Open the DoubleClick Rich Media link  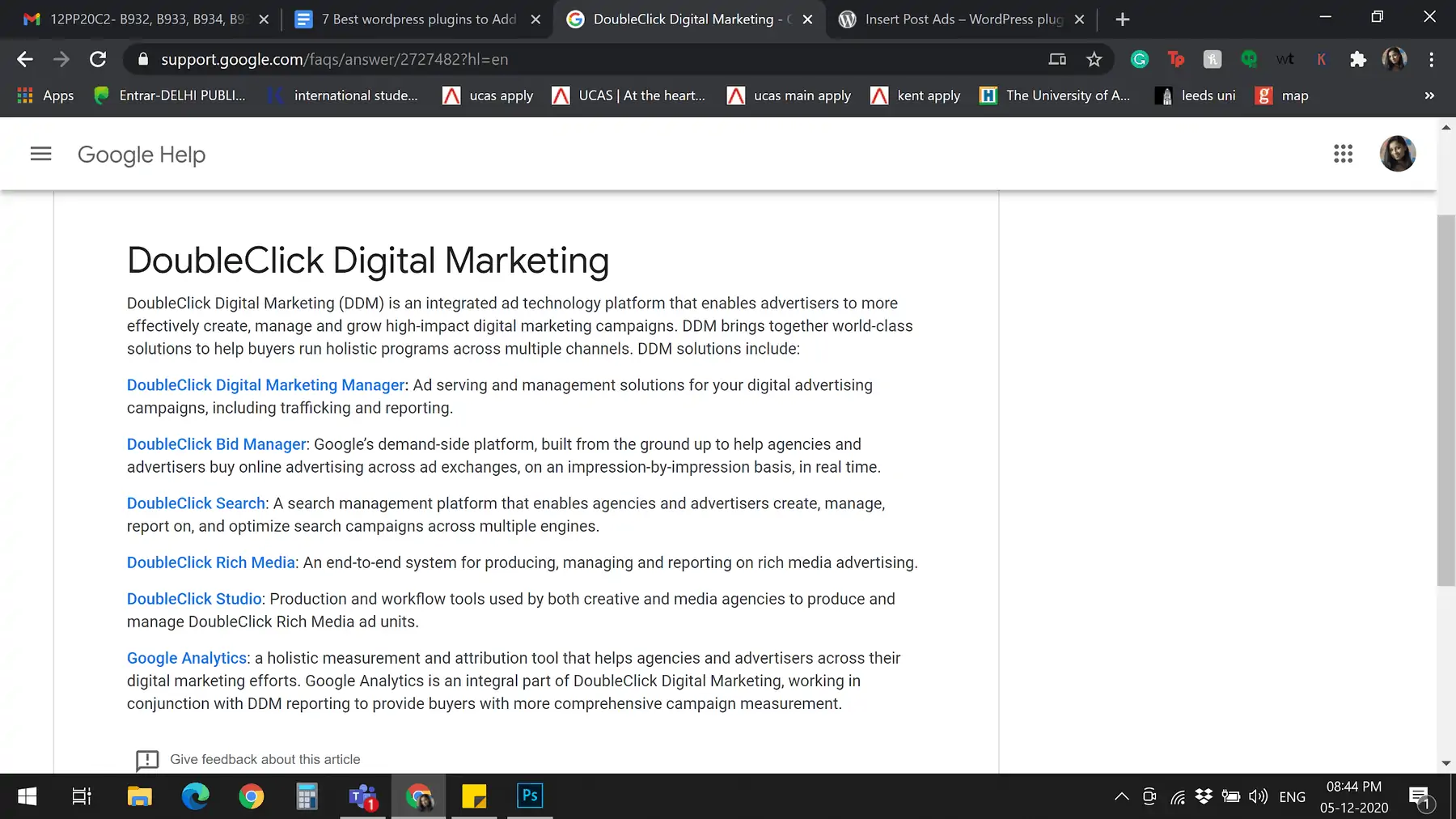(211, 562)
